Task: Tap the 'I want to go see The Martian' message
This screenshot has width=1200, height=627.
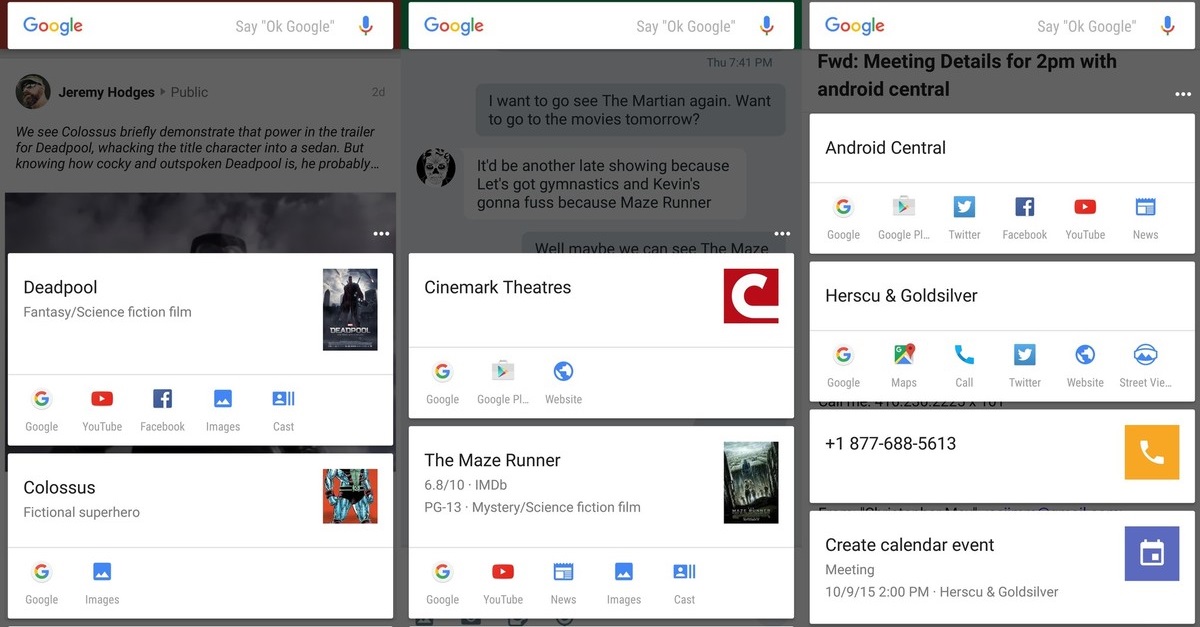Action: (630, 110)
